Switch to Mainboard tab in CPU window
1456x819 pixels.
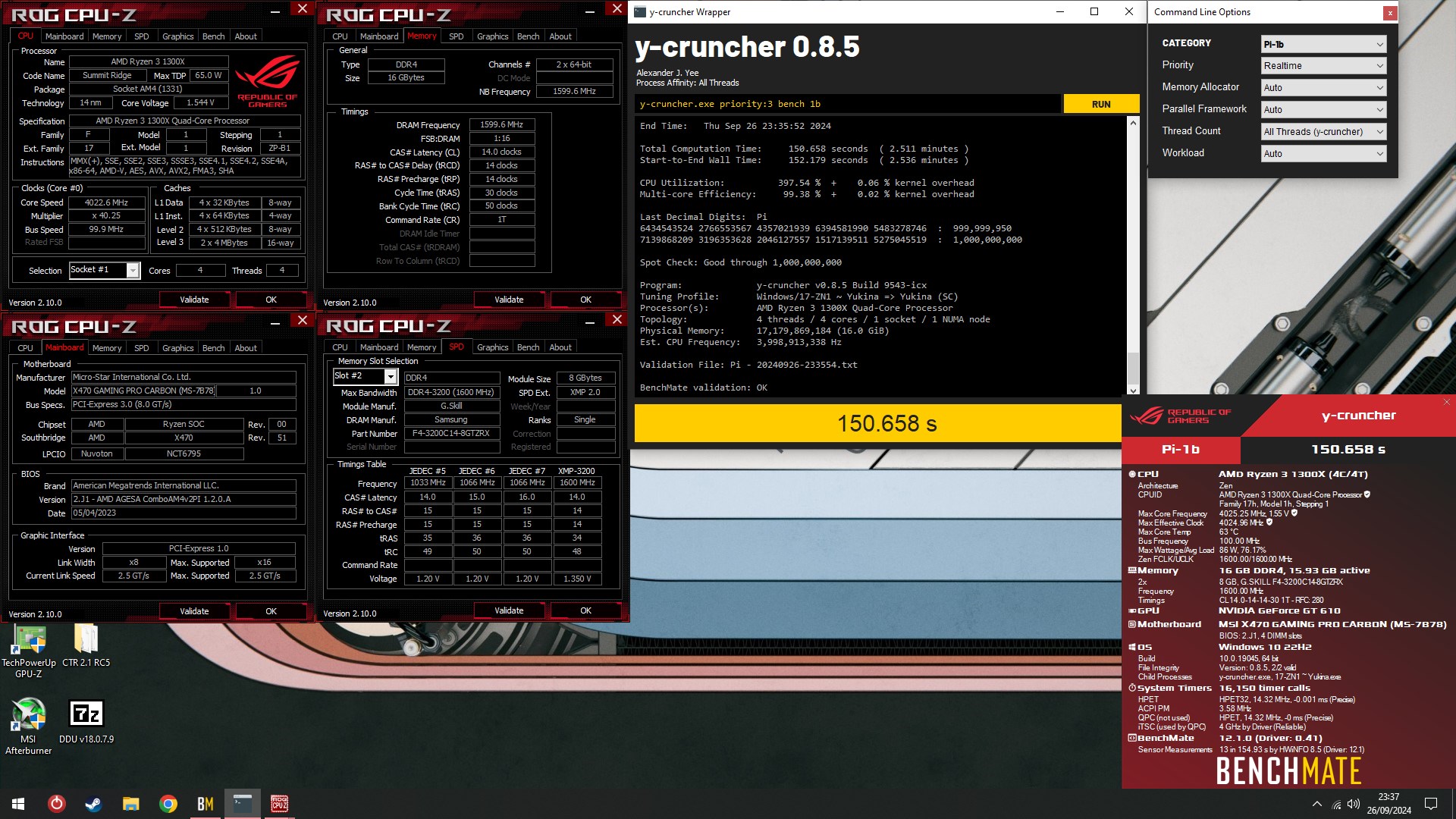pos(64,36)
